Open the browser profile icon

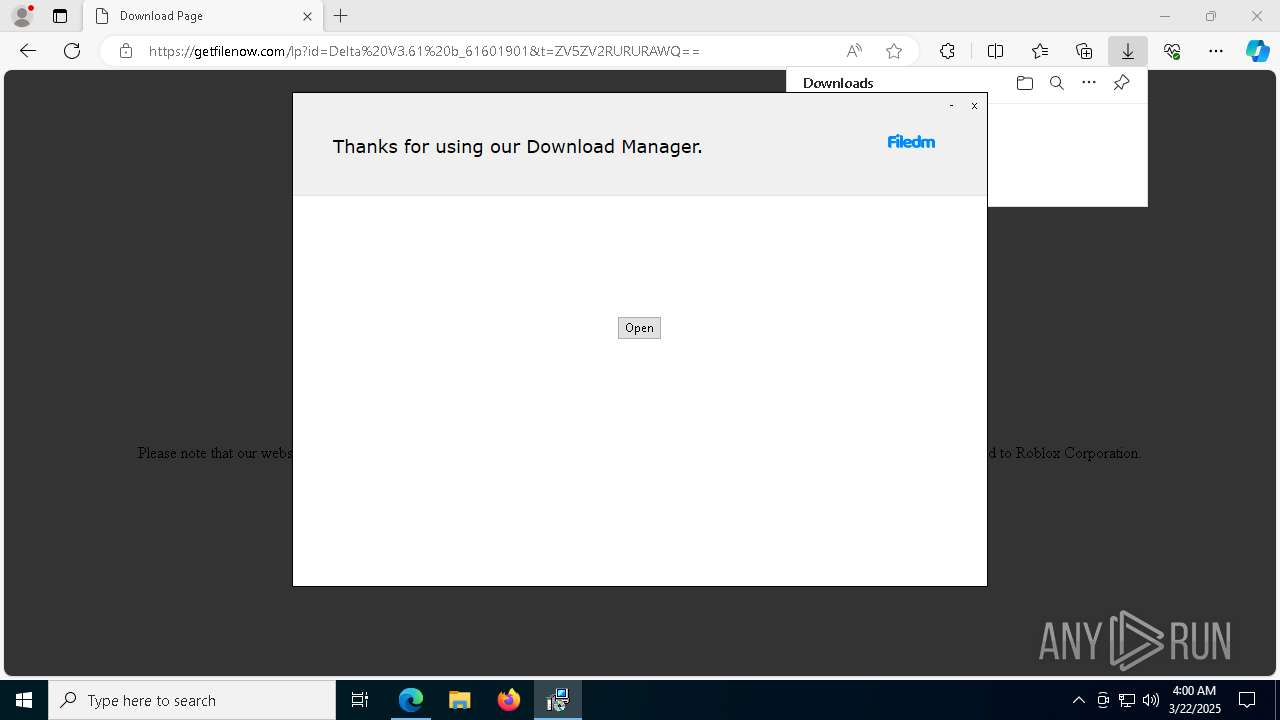tap(22, 16)
